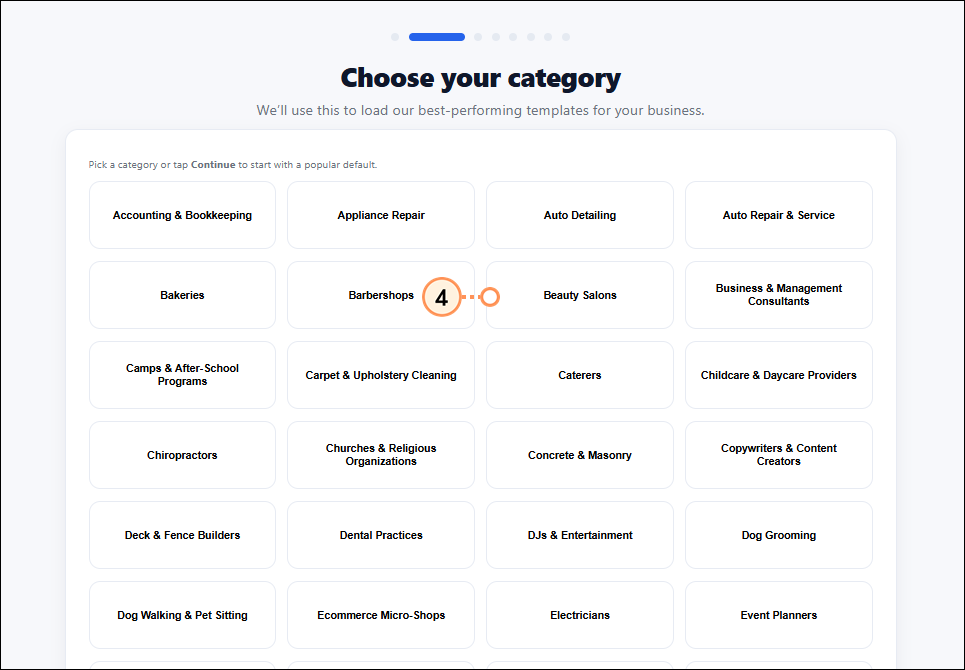
Task: Select Auto Detailing
Action: pos(580,215)
